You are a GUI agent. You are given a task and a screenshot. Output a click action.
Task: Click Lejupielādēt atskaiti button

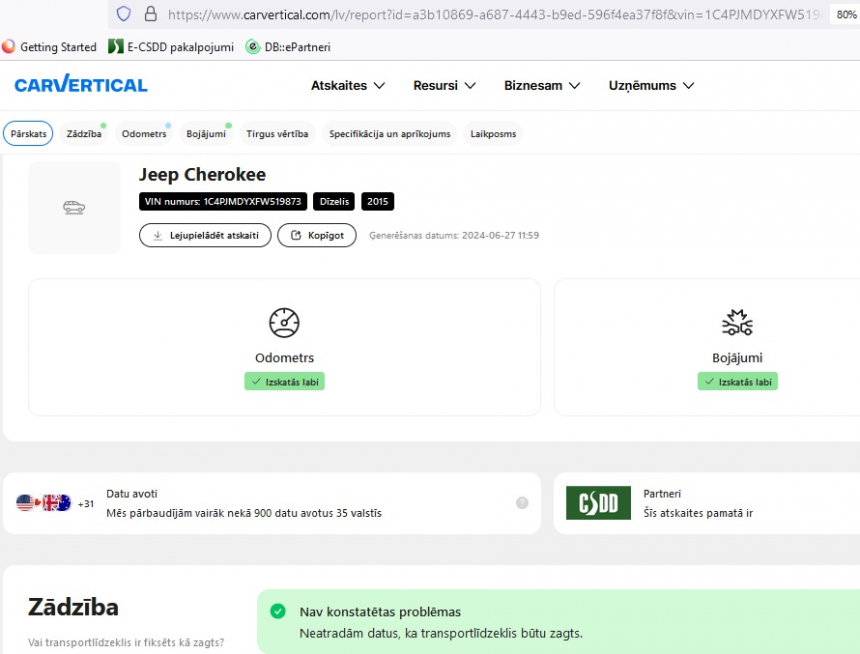[x=205, y=235]
